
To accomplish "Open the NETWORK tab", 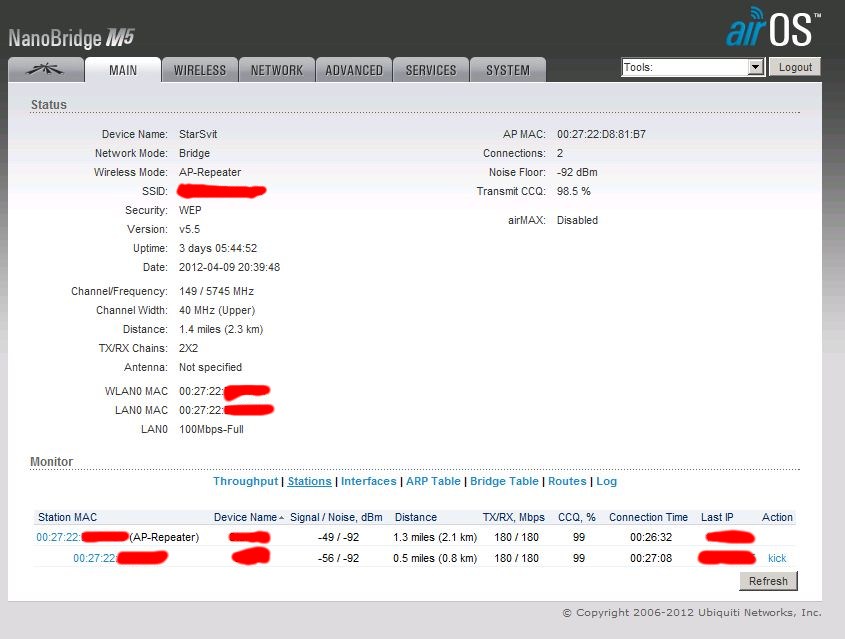I will [277, 70].
